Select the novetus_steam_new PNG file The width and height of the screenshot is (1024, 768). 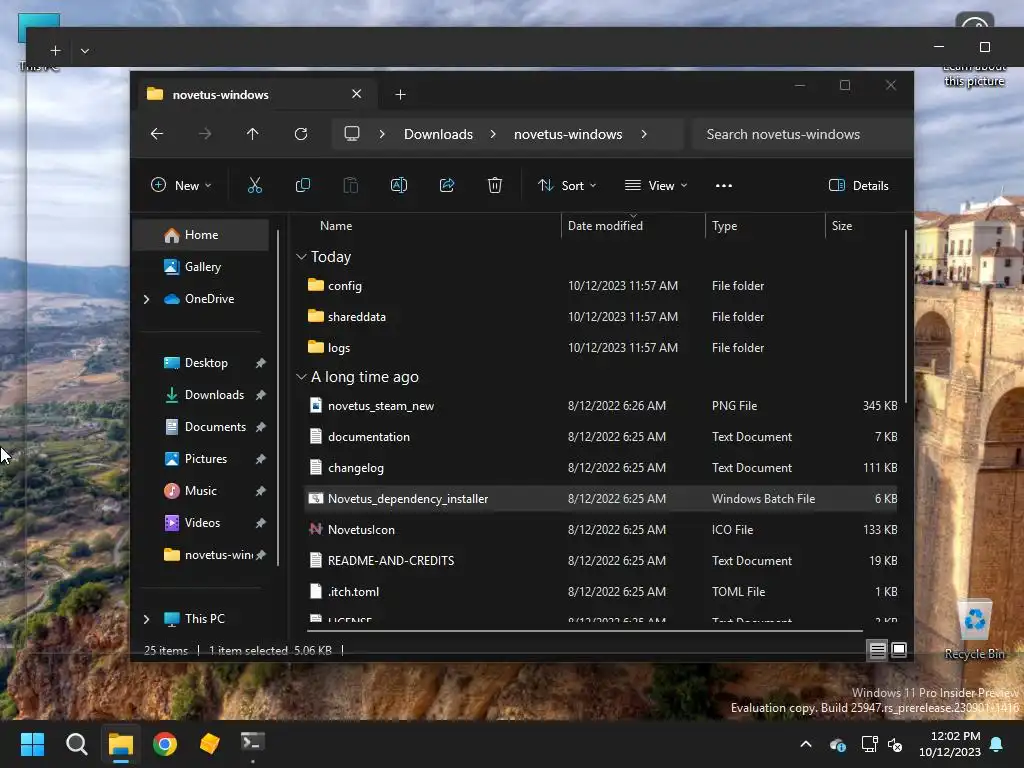(x=601, y=406)
